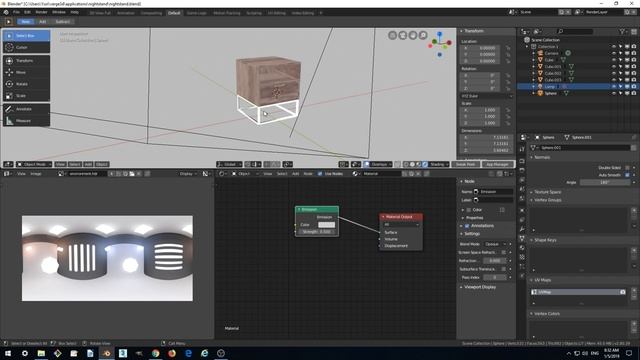
Task: Click the first circular view control in the viewport
Action: pyautogui.click(x=392, y=36)
